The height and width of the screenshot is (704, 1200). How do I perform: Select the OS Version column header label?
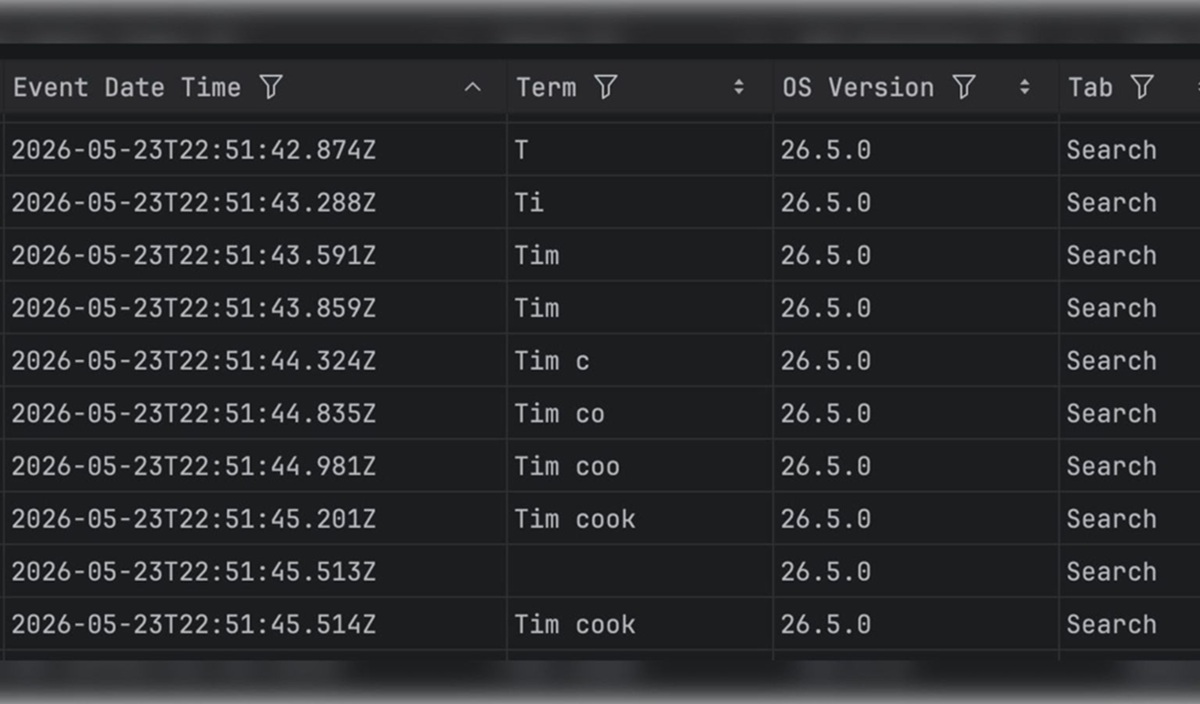pyautogui.click(x=858, y=88)
